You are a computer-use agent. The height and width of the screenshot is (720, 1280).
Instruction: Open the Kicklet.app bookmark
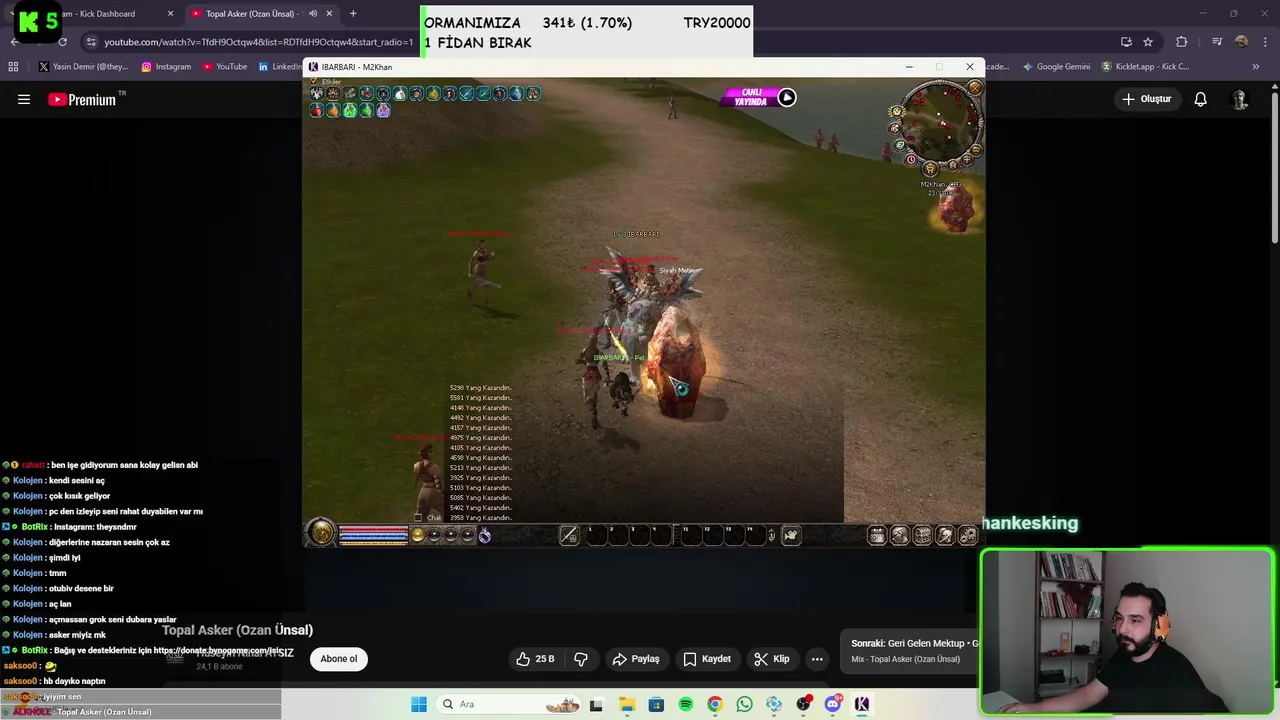click(1145, 67)
